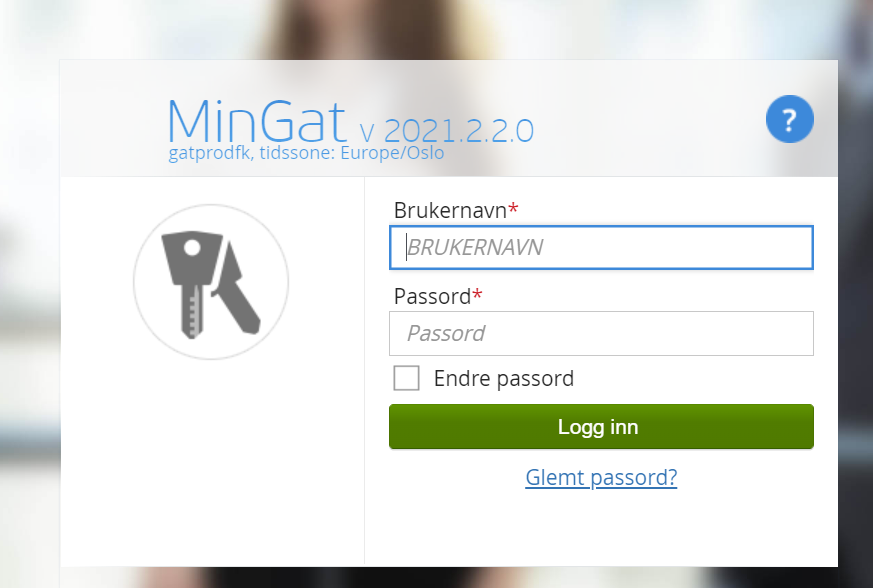Submit the form with Logg inn

click(x=601, y=427)
